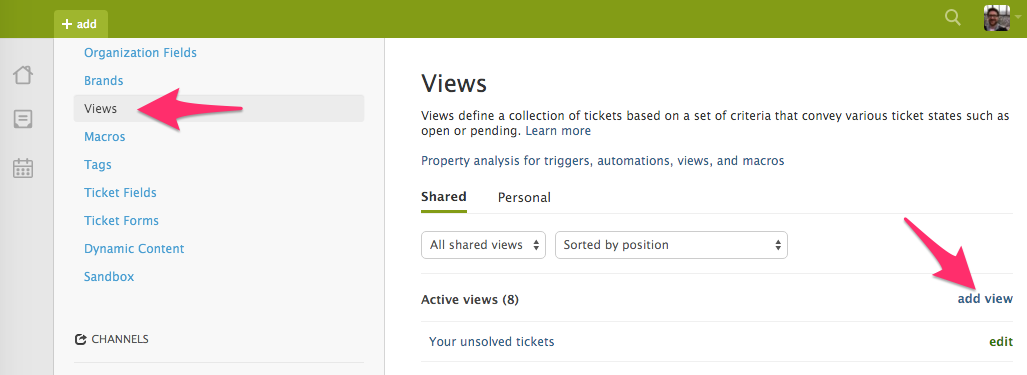Edit the Your unsolved tickets view

[1001, 342]
